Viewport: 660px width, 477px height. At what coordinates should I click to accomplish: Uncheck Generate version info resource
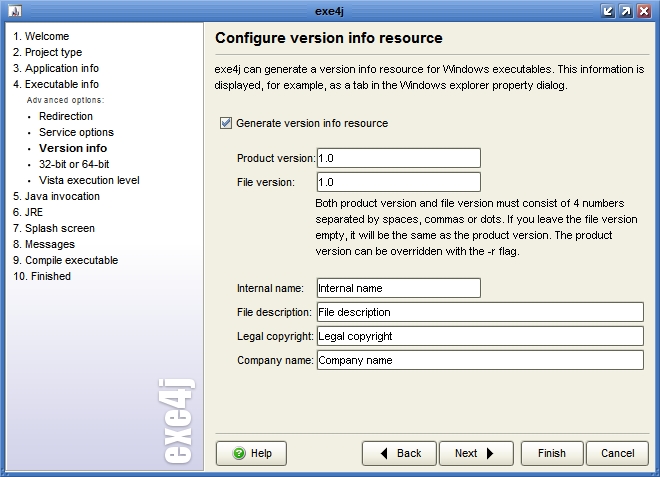tap(225, 123)
